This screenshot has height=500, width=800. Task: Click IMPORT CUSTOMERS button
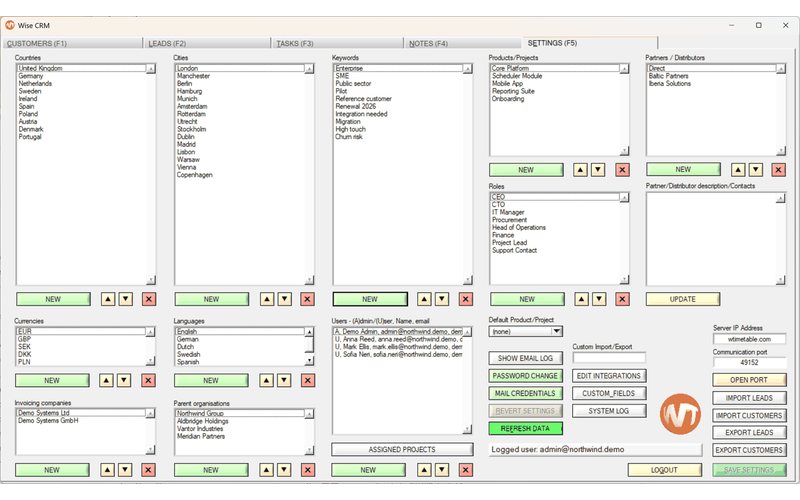click(749, 416)
